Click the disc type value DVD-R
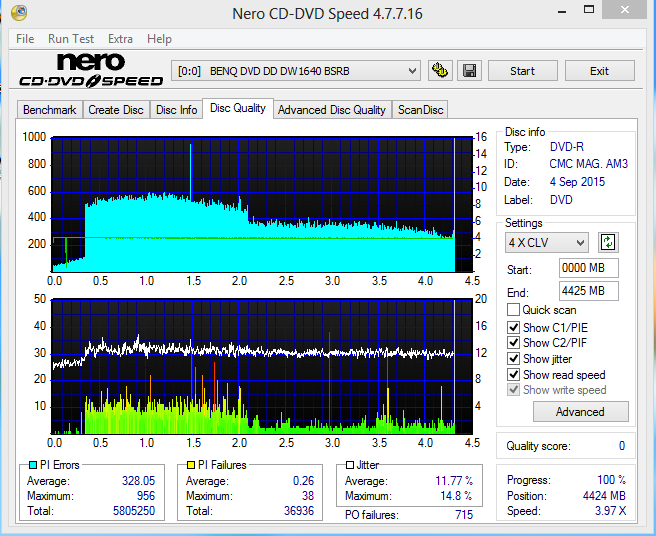 567,147
